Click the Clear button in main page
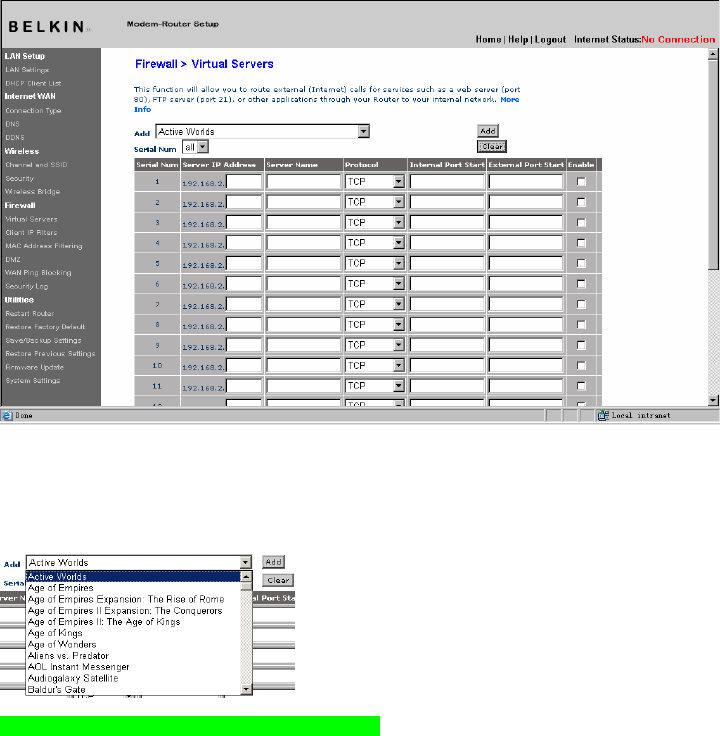720x736 pixels. [x=492, y=146]
